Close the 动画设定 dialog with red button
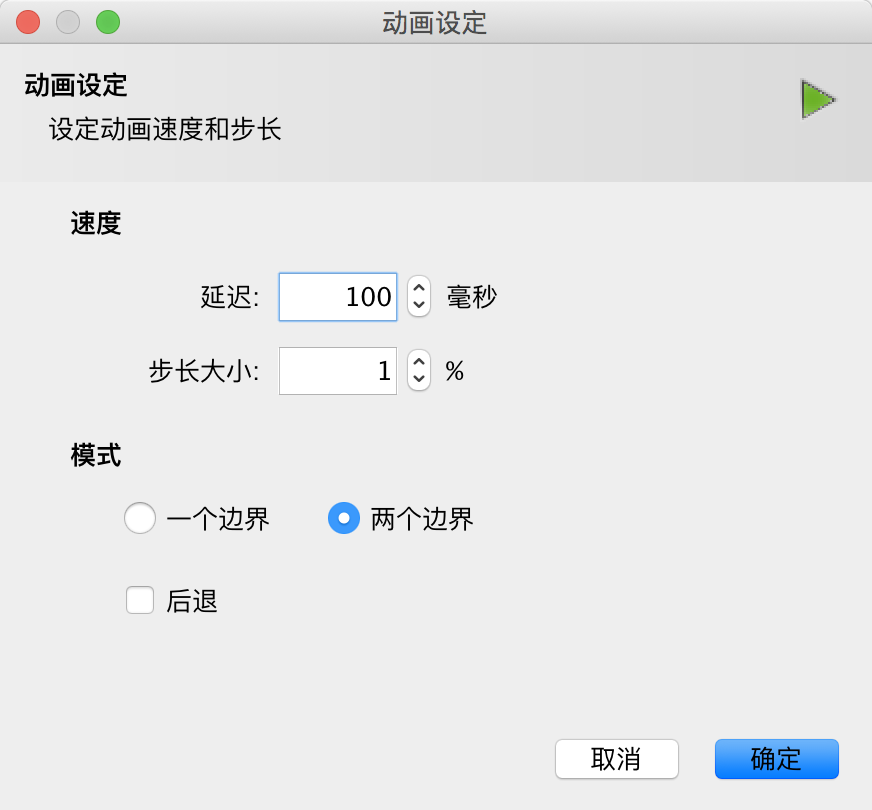Screen dimensions: 872x810 pos(28,22)
